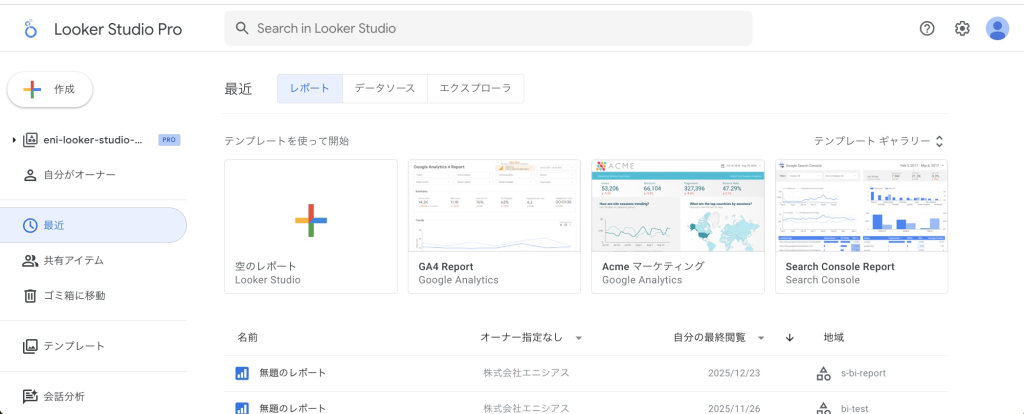1024x414 pixels.
Task: Select 最近 in the sidebar
Action: 93,225
